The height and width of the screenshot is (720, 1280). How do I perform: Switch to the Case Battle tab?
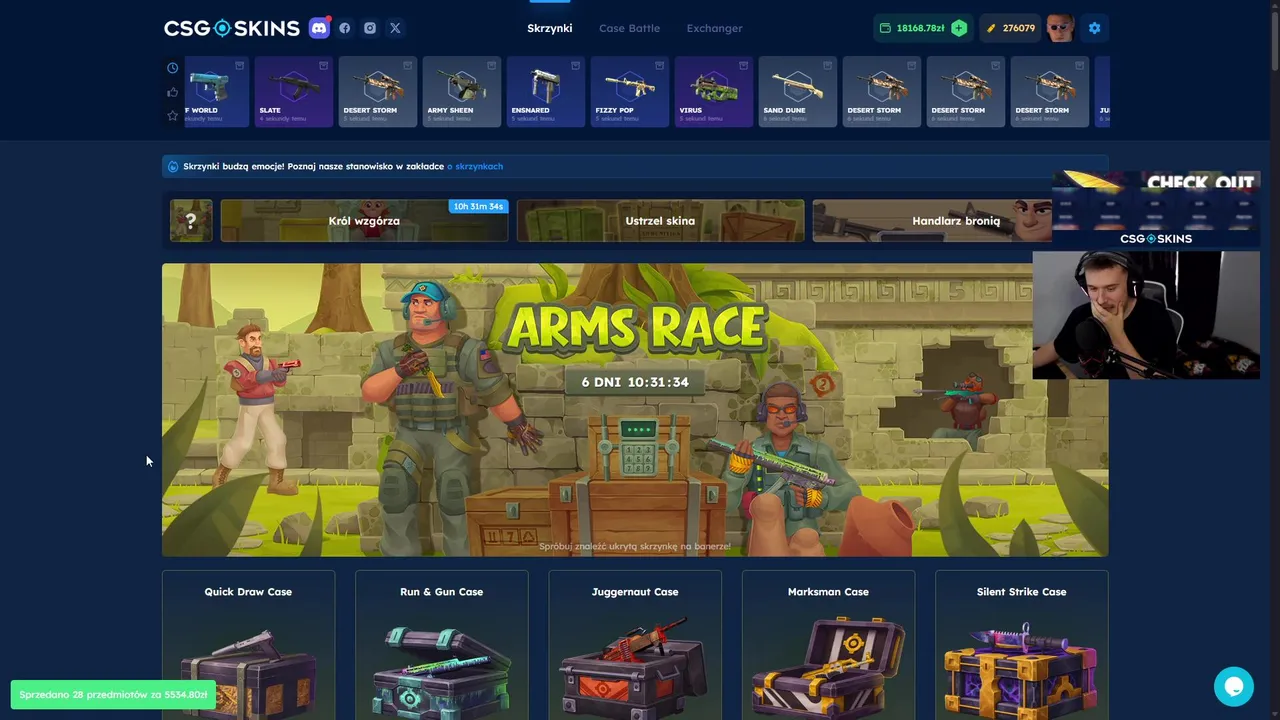629,28
